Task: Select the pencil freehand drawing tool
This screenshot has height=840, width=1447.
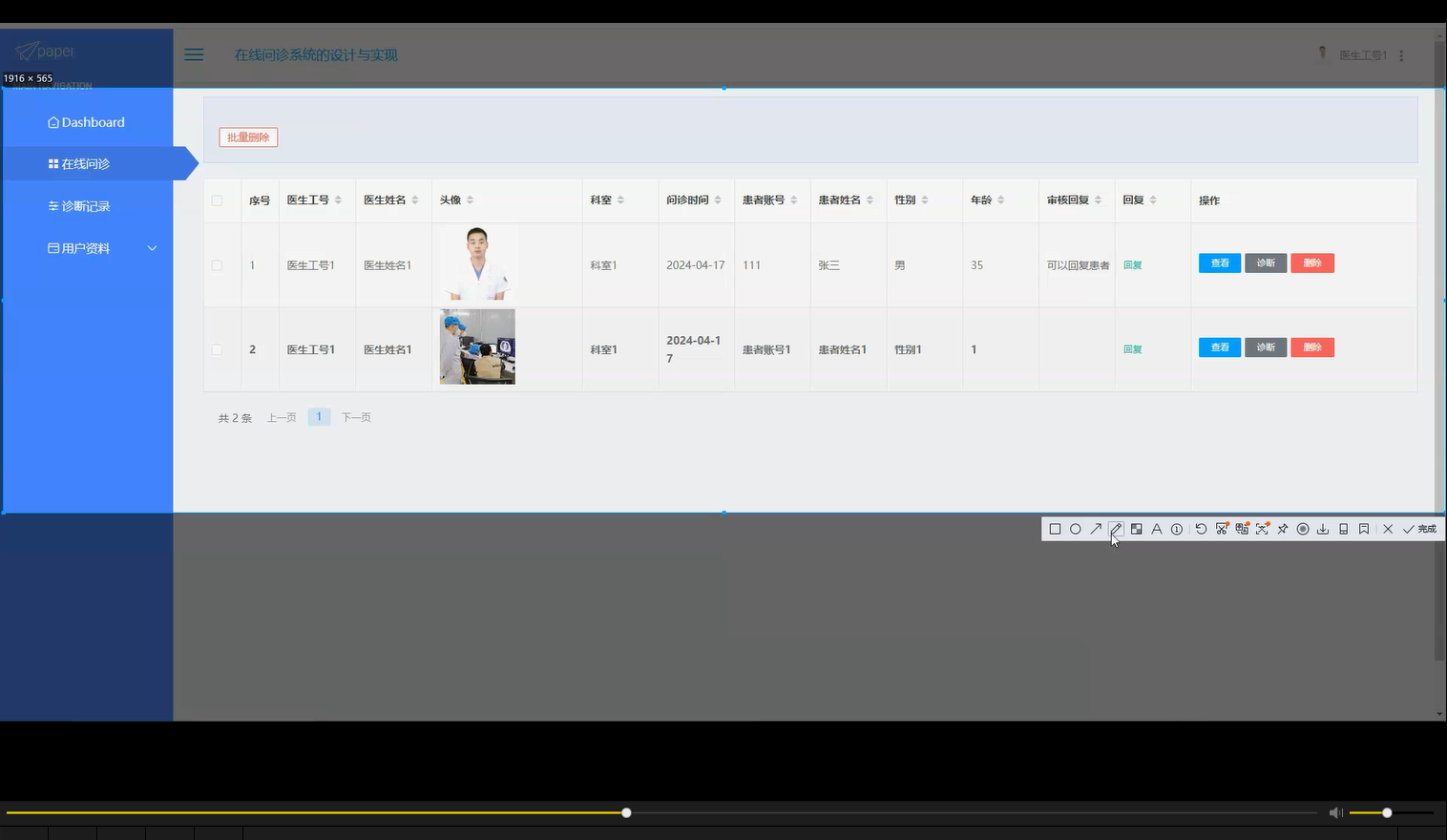Action: coord(1116,529)
